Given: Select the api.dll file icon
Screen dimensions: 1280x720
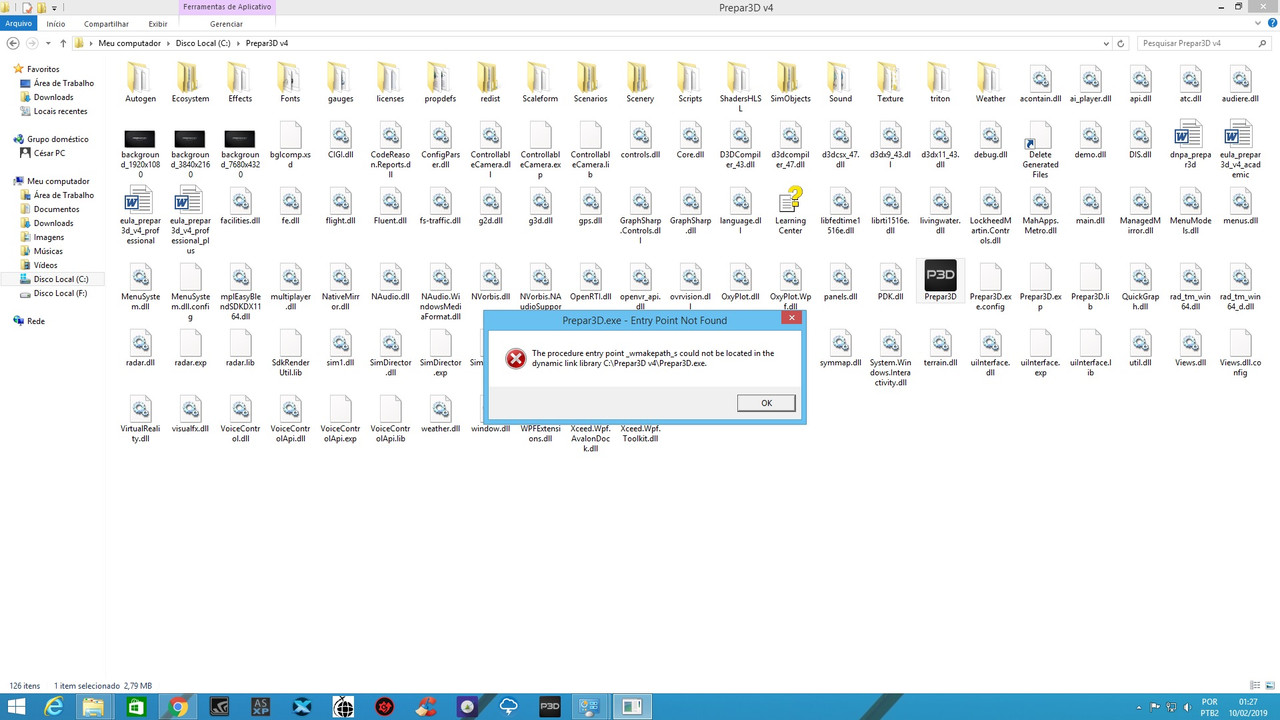Looking at the screenshot, I should click(x=1140, y=77).
